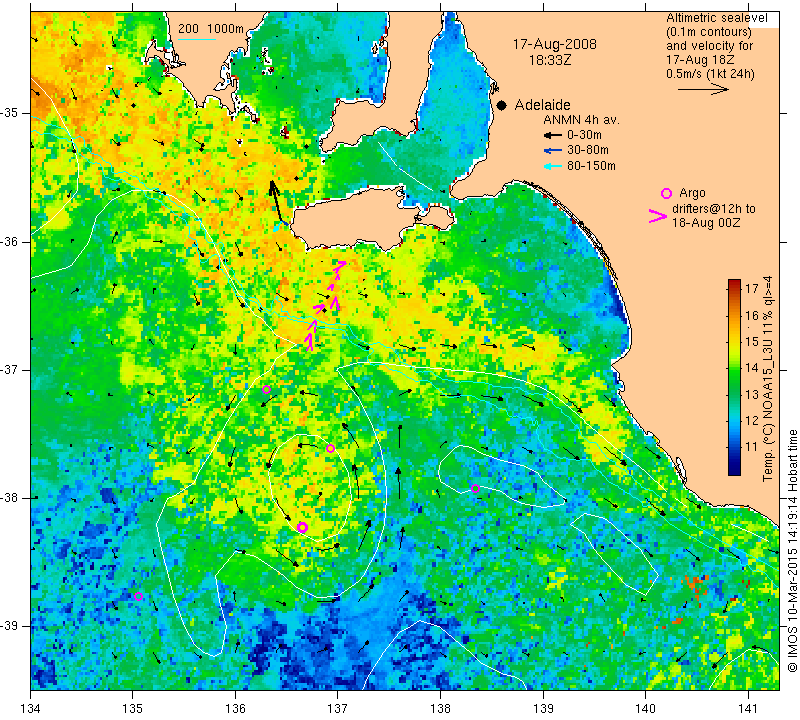Screen dimensions: 800x720
Task: Click the bold Argo circle inside the eddy
Action: point(303,527)
